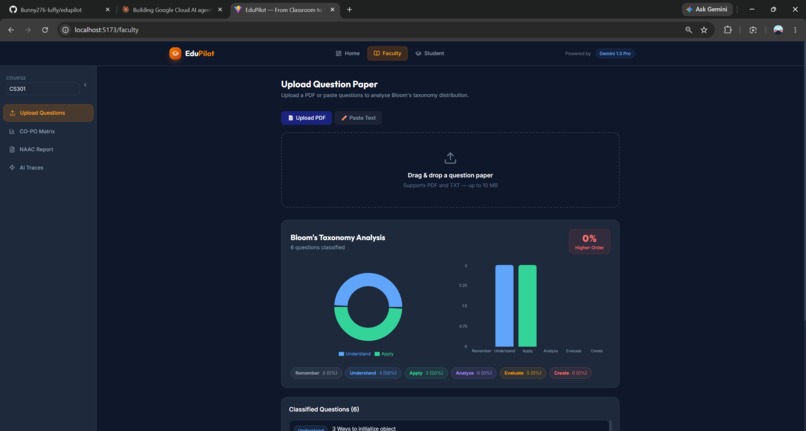806x431 pixels.
Task: Open Upload Questions in the sidebar
Action: pos(48,113)
